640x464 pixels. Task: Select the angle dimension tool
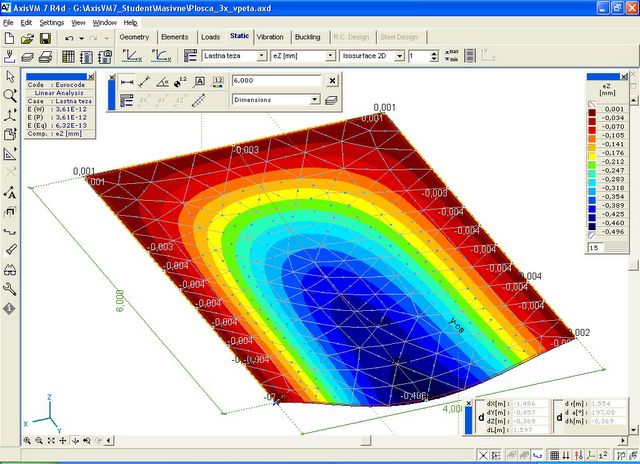(x=162, y=82)
